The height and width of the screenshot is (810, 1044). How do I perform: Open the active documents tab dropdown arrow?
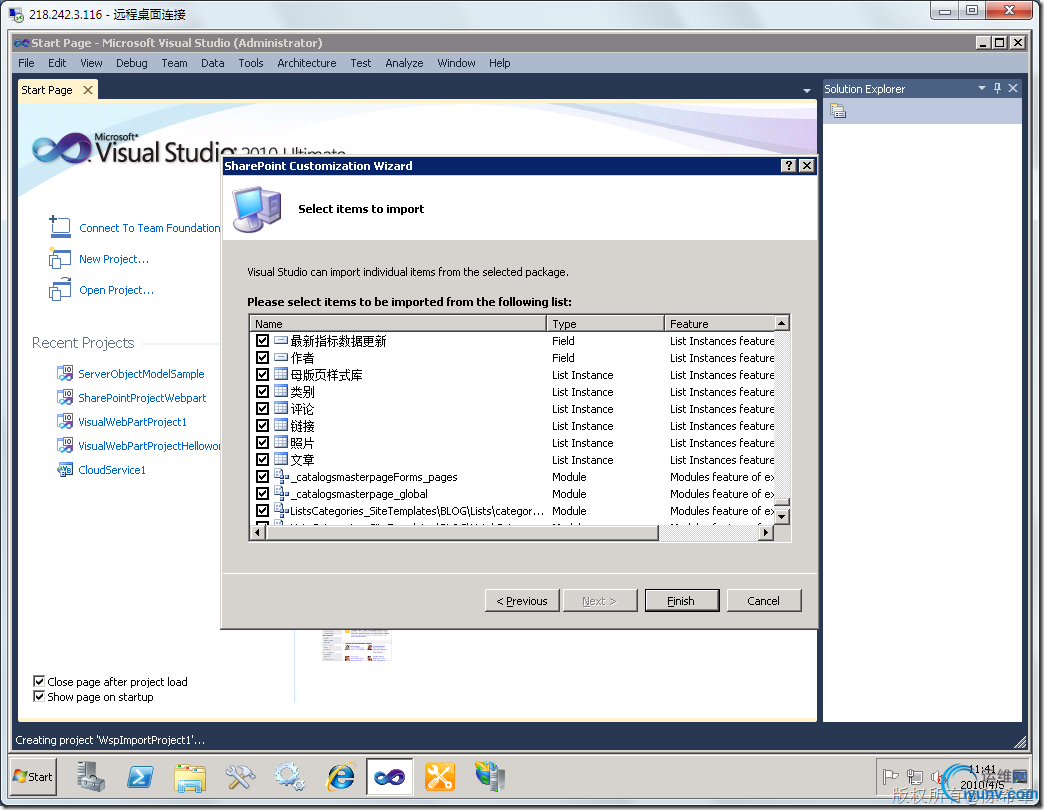coord(807,91)
